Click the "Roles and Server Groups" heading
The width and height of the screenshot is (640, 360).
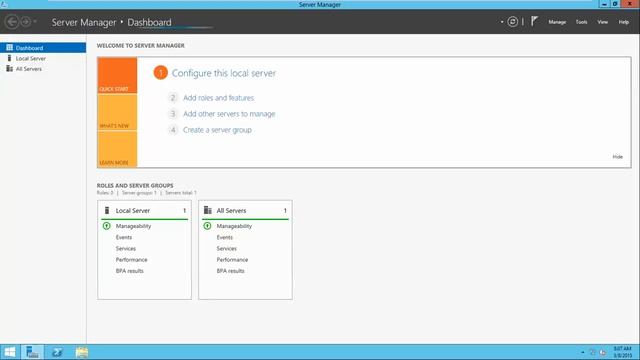135,186
